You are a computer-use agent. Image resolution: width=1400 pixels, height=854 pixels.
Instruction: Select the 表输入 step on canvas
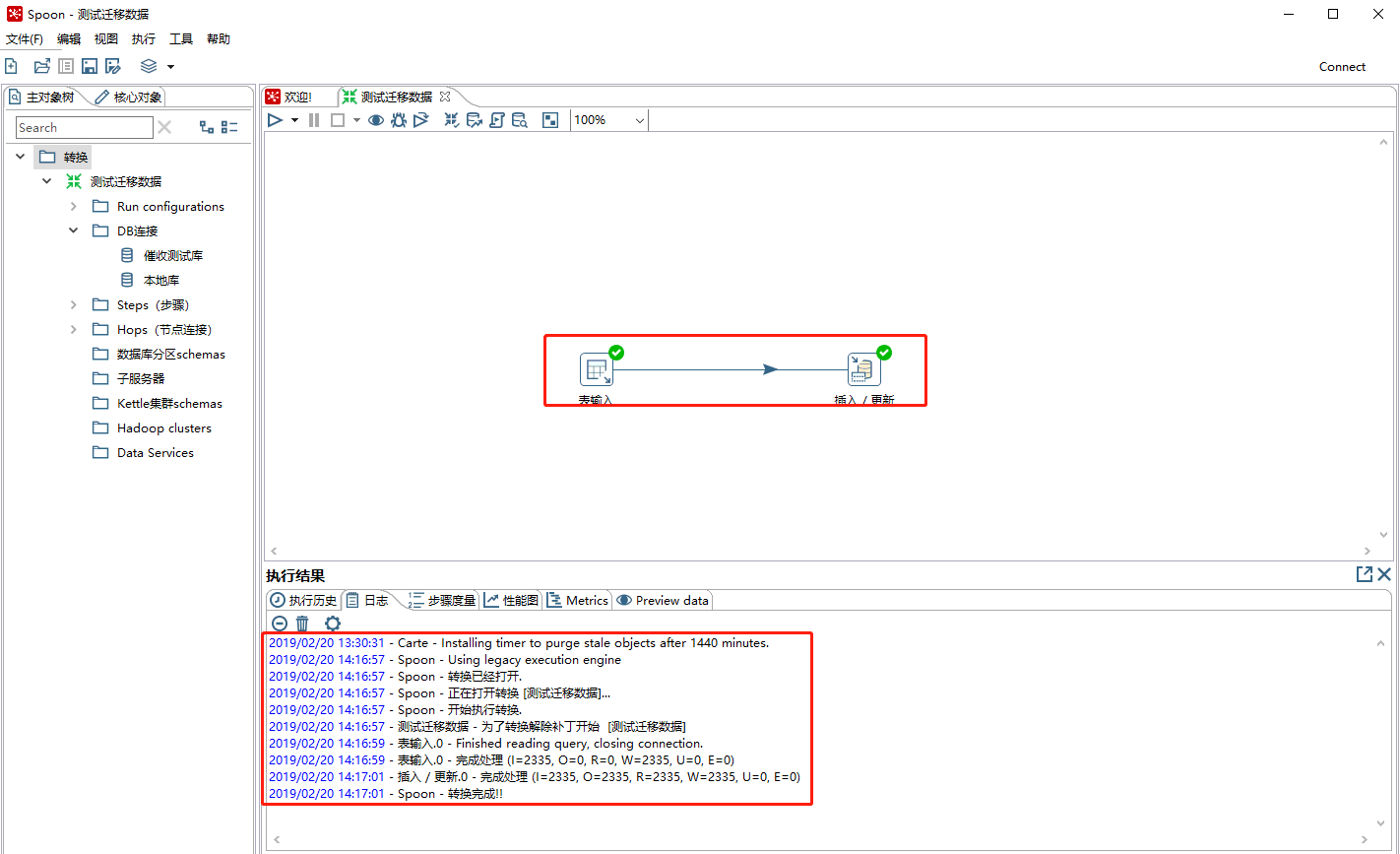pos(597,370)
